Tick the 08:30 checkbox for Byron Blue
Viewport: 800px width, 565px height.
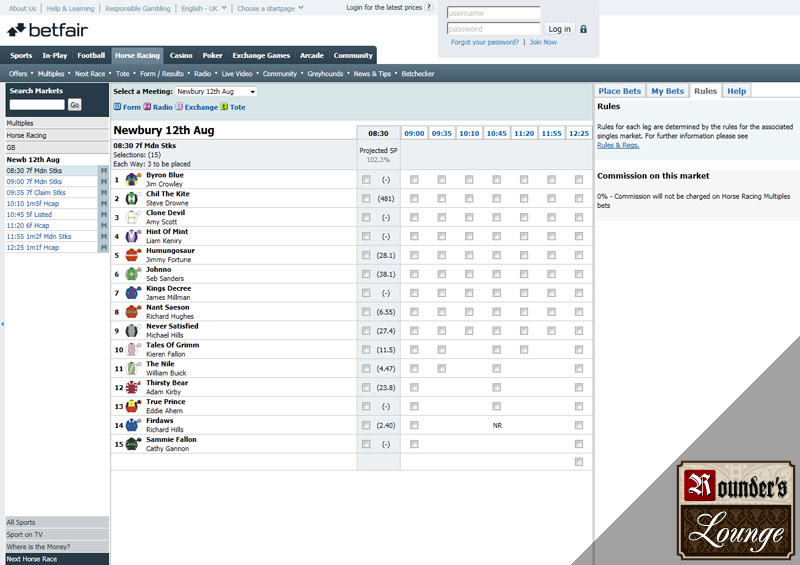(x=366, y=179)
